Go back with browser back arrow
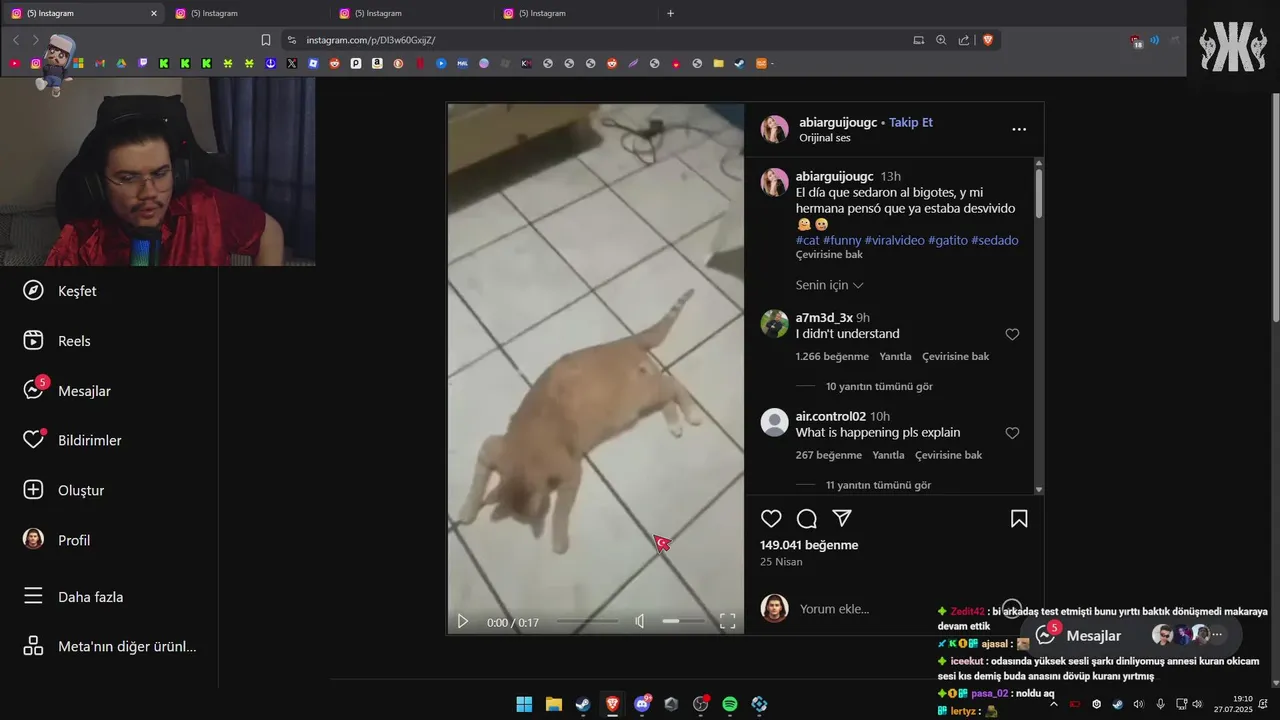1280x720 pixels. click(x=16, y=40)
